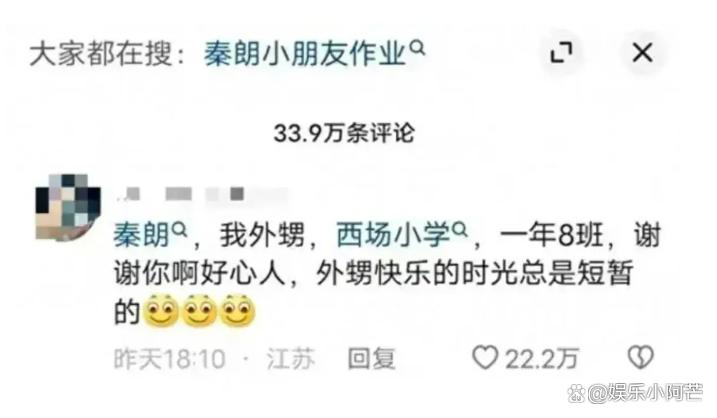The height and width of the screenshot is (418, 717).
Task: Tap the 33.9万条评论 header
Action: click(x=344, y=134)
